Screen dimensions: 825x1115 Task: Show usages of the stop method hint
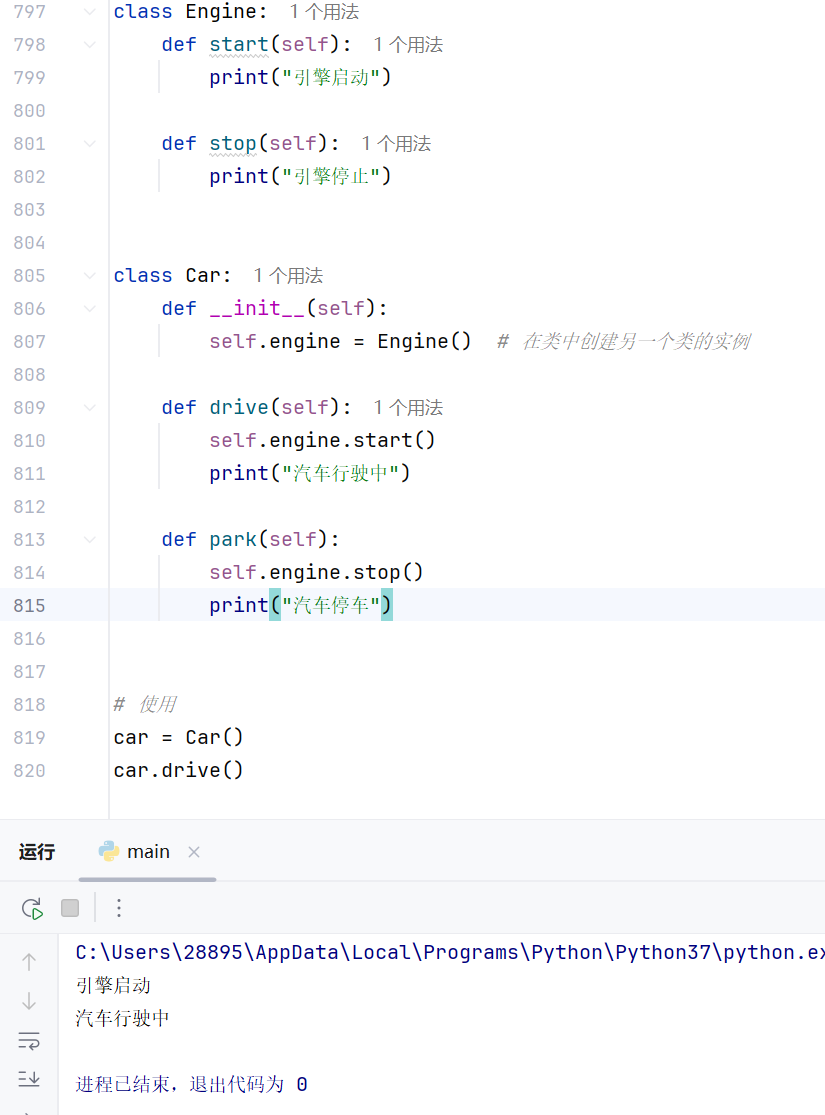pos(396,144)
